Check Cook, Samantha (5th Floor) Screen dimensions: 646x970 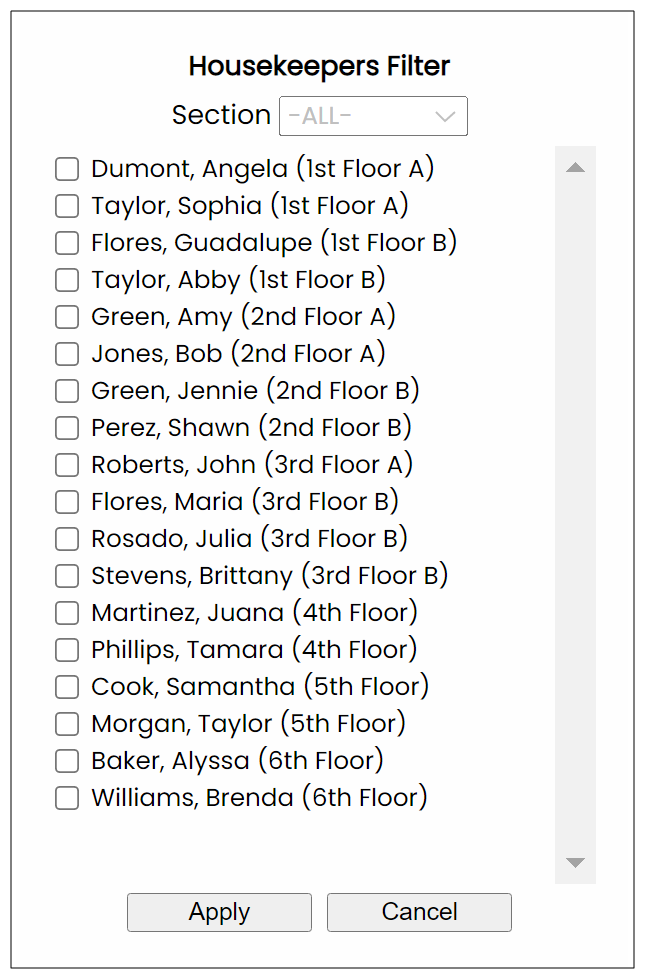(67, 687)
